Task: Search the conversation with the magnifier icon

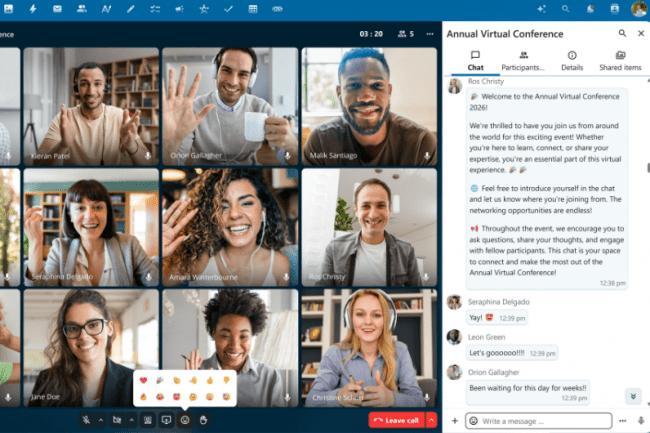Action: click(x=621, y=33)
